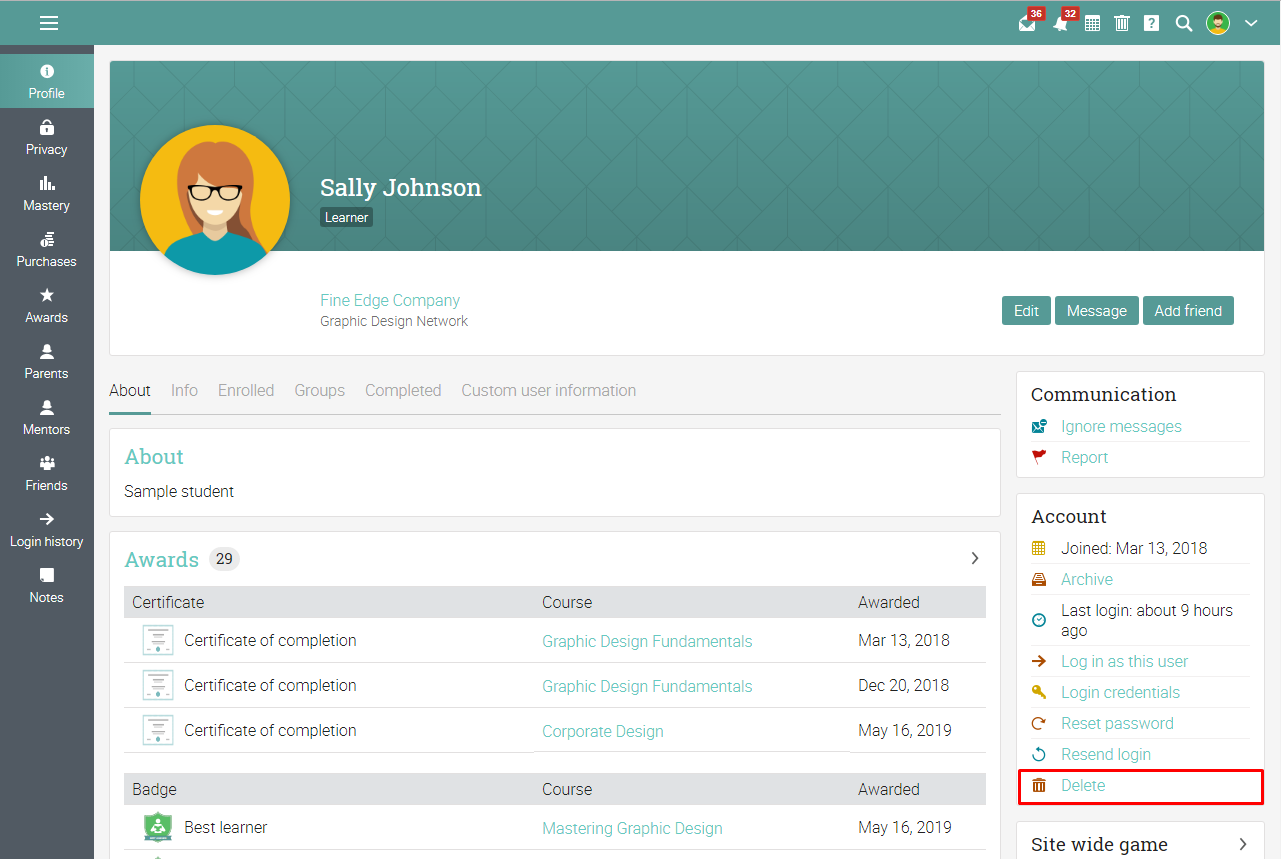
Task: Open Parents in the sidebar
Action: [47, 362]
